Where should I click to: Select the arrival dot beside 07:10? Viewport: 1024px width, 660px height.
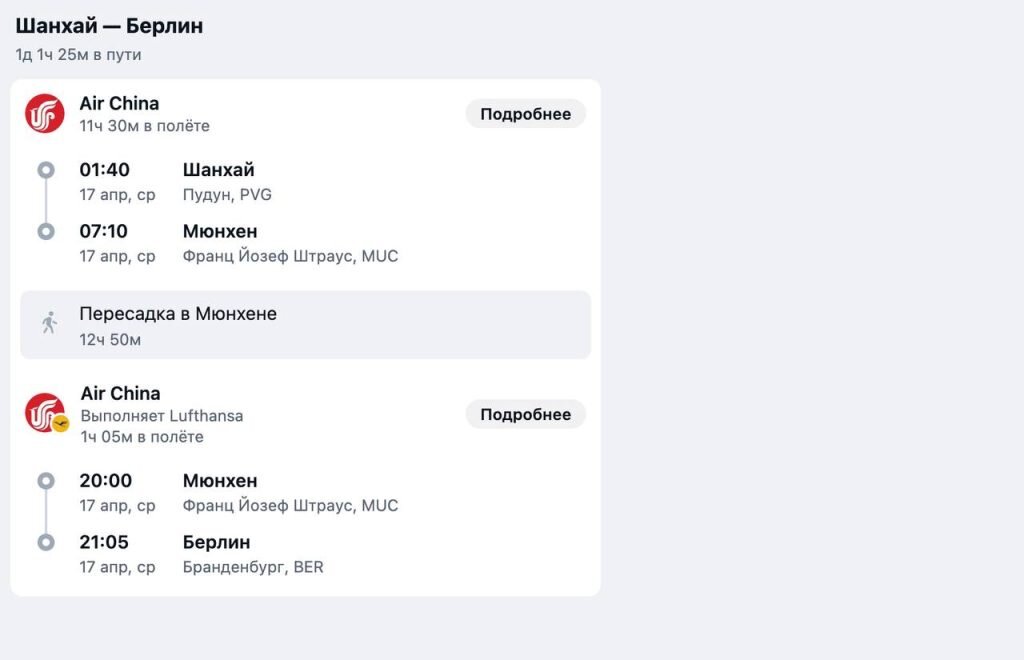coord(44,230)
